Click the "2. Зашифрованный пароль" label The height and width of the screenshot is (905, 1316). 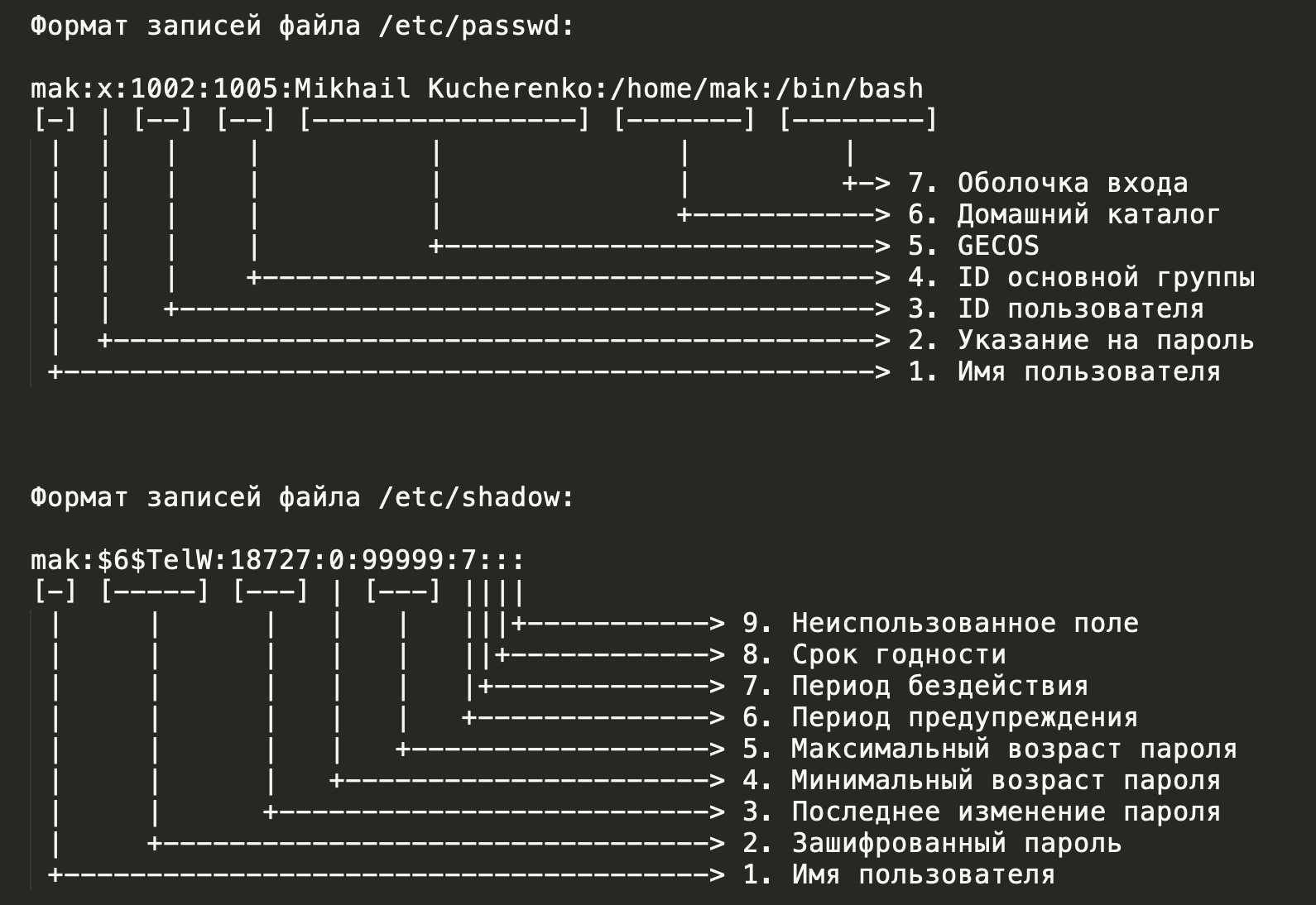coord(932,843)
